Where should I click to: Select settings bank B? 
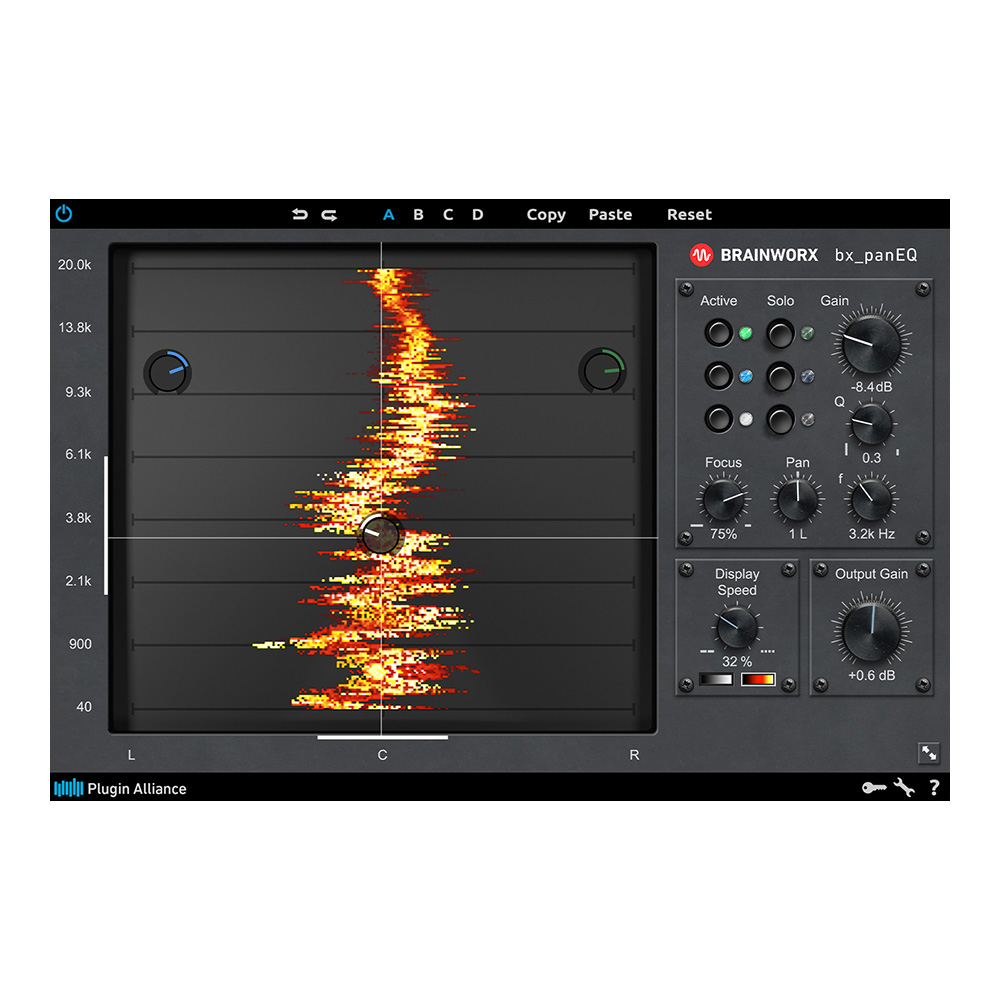pos(418,215)
